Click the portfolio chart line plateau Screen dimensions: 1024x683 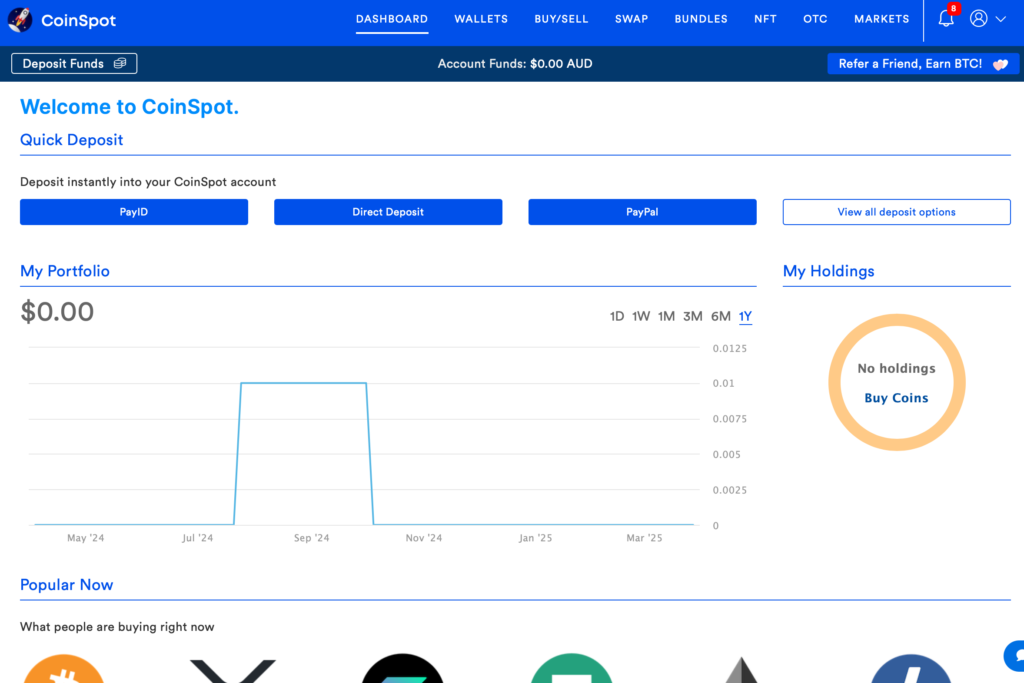[x=304, y=383]
